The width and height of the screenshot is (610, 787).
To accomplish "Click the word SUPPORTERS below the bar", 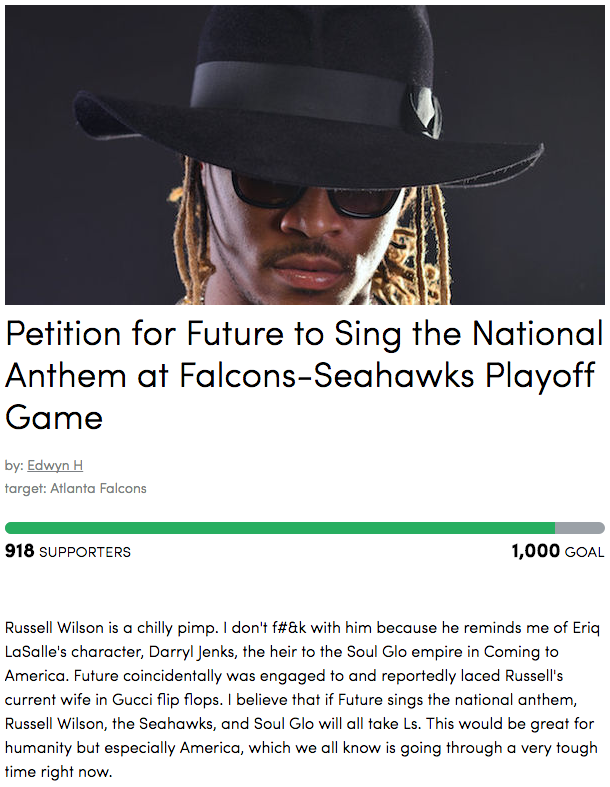I will [84, 552].
